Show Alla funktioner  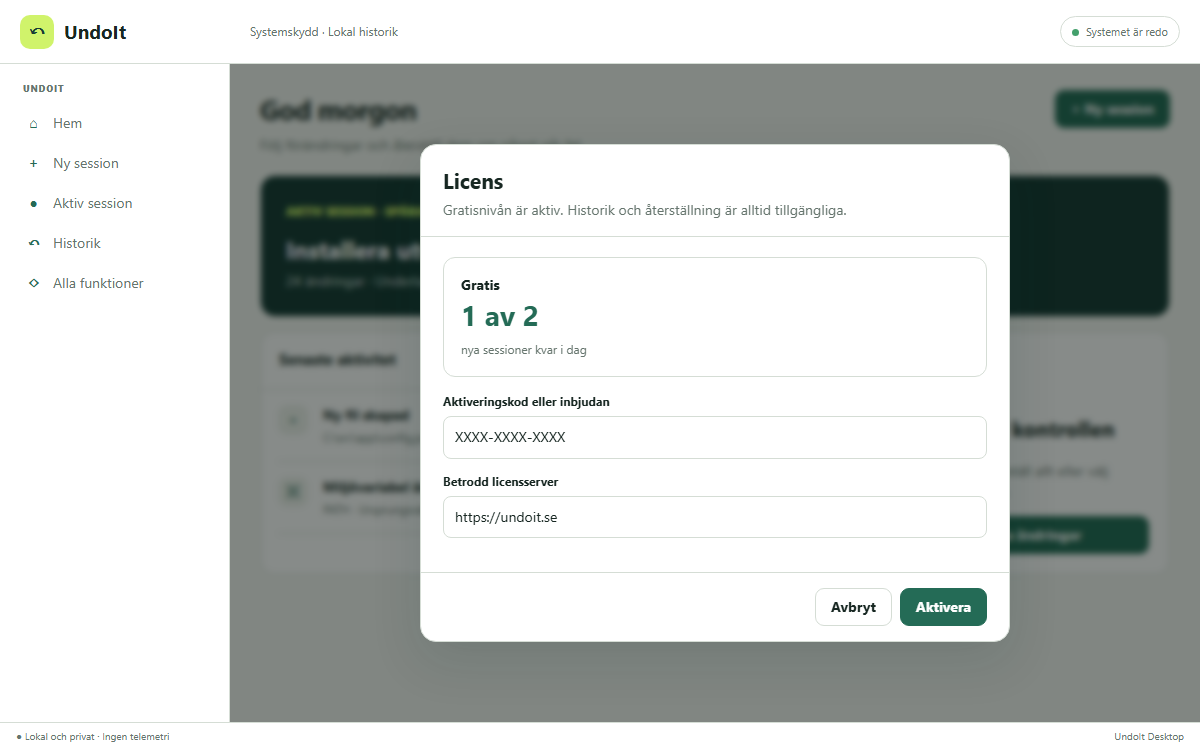click(x=114, y=284)
